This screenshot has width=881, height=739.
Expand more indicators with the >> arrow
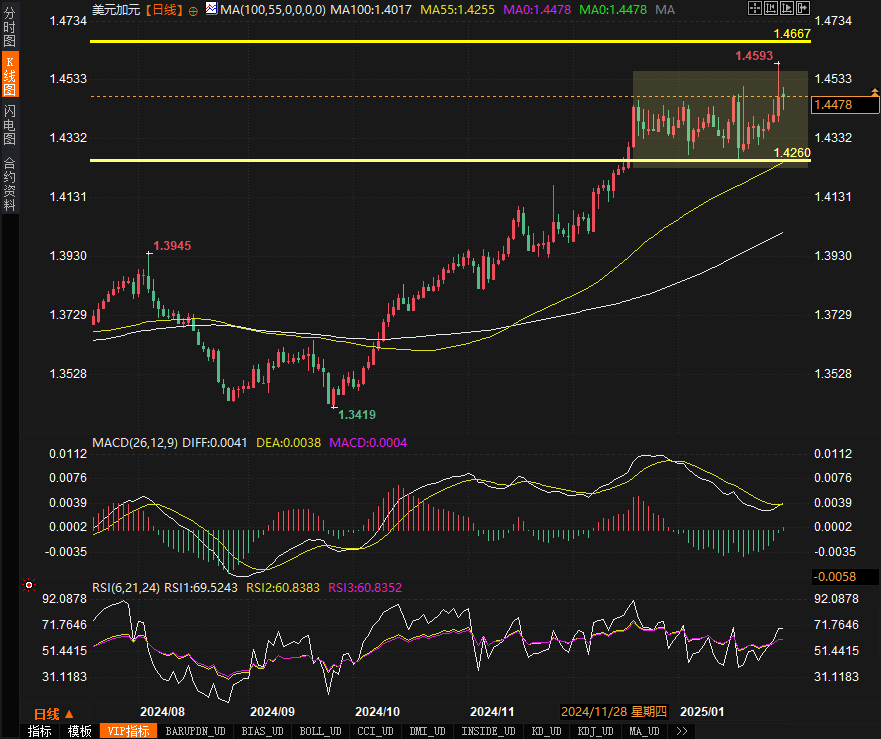click(x=682, y=731)
